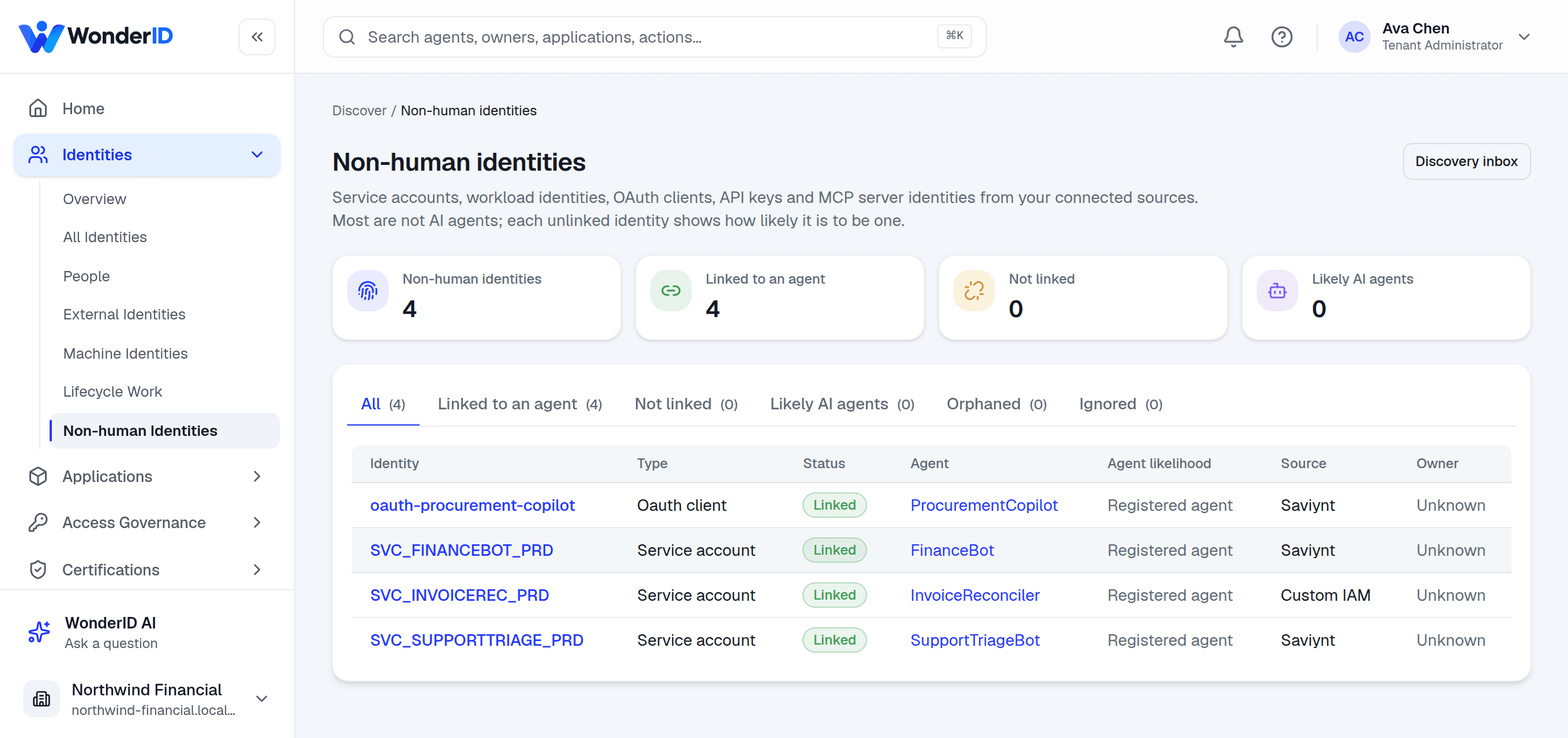
Task: Open the Ava Chen account dropdown
Action: 1524,36
